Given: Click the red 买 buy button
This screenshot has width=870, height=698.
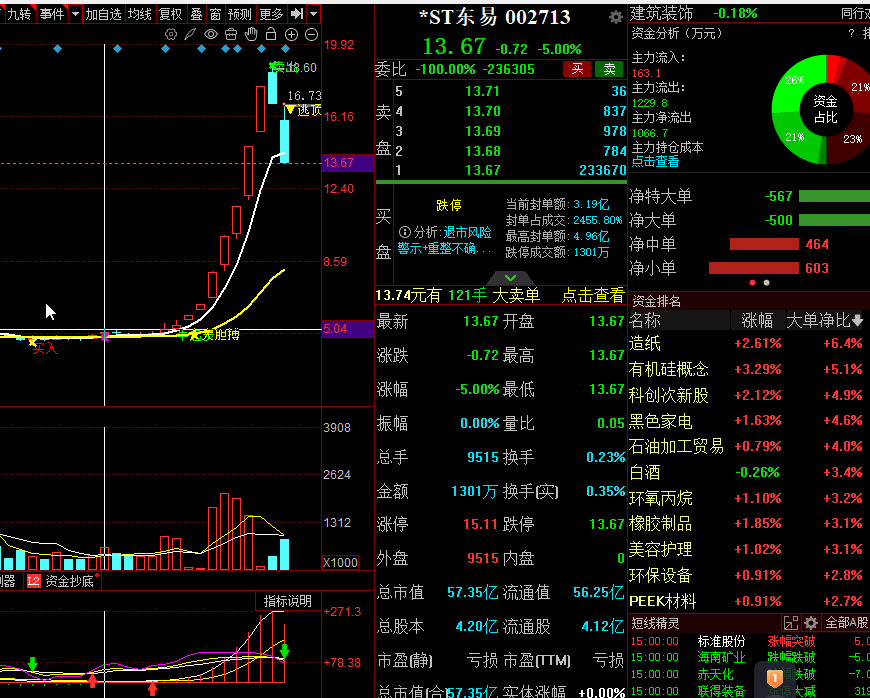Looking at the screenshot, I should coord(577,69).
